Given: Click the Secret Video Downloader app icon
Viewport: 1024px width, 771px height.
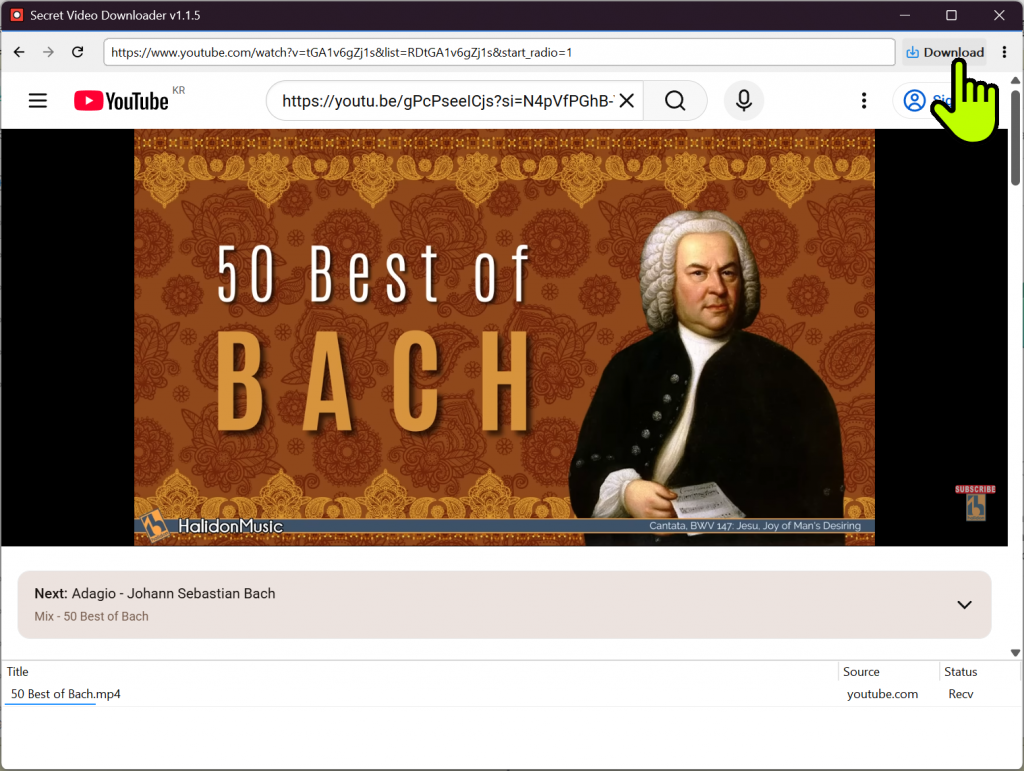Looking at the screenshot, I should 17,15.
